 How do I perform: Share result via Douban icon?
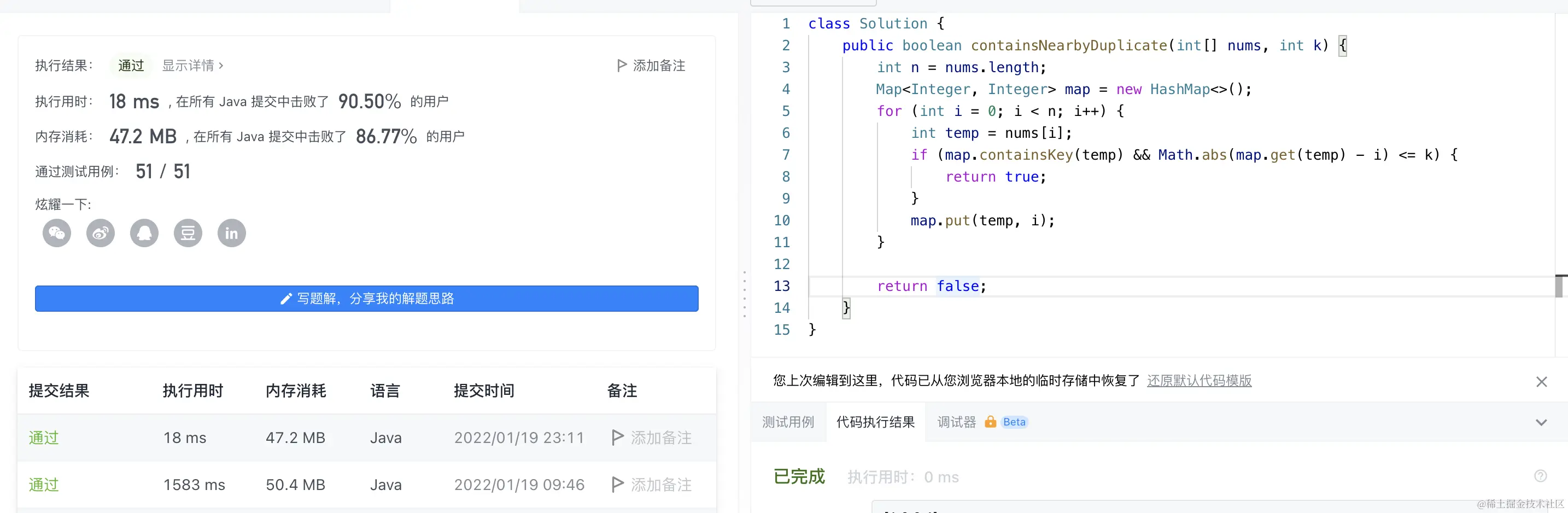188,233
